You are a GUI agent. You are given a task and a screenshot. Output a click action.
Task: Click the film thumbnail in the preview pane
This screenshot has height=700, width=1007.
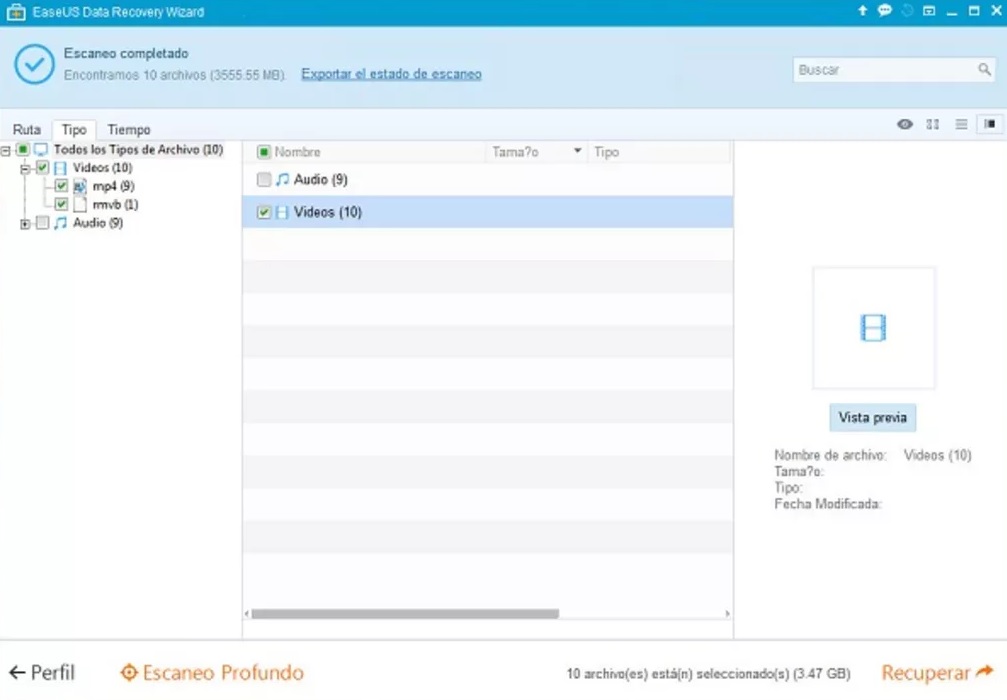click(x=873, y=328)
